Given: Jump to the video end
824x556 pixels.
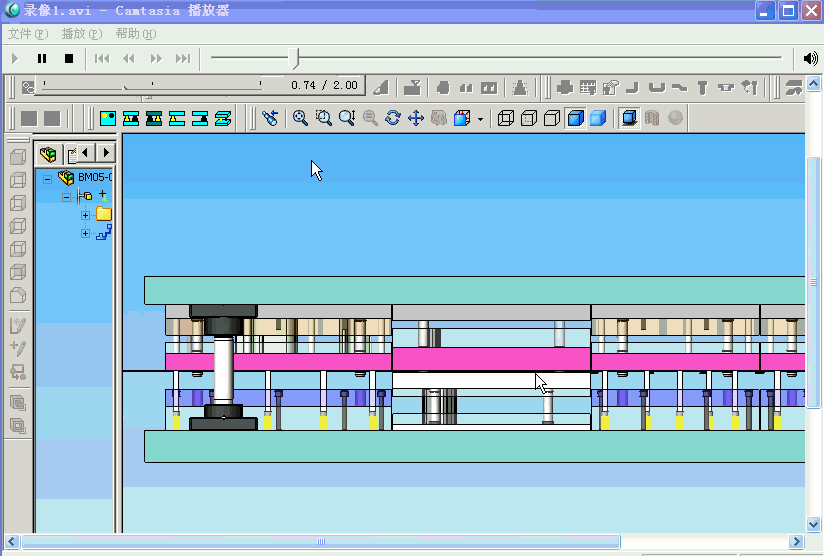Looking at the screenshot, I should coord(183,58).
